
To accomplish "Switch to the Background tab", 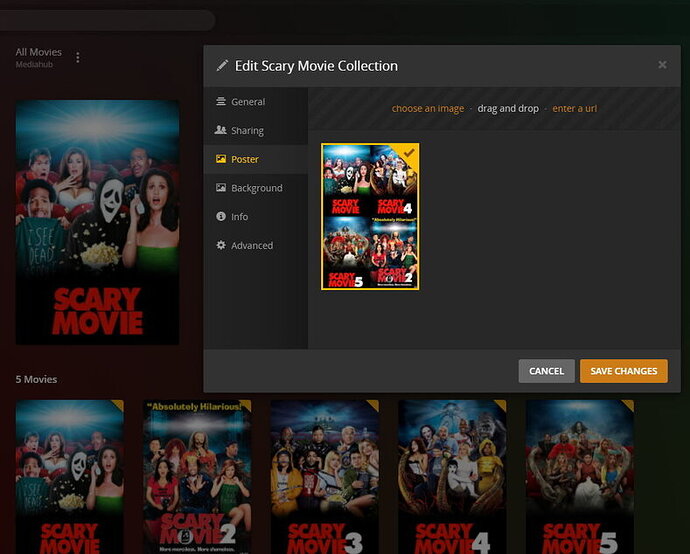I will [x=256, y=188].
